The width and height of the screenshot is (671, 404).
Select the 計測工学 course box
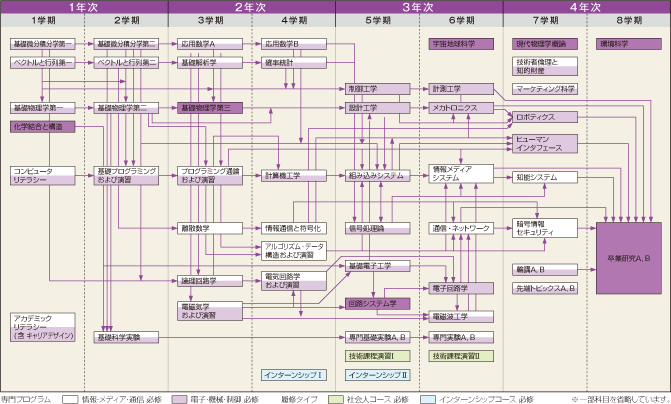(x=461, y=89)
